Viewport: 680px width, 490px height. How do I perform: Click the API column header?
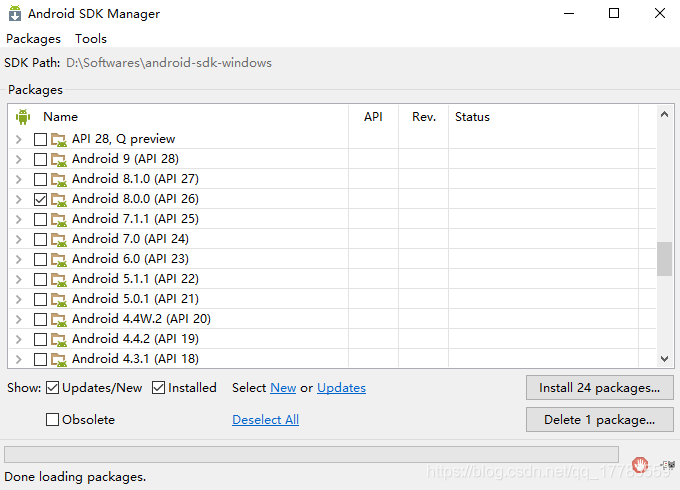pos(373,117)
